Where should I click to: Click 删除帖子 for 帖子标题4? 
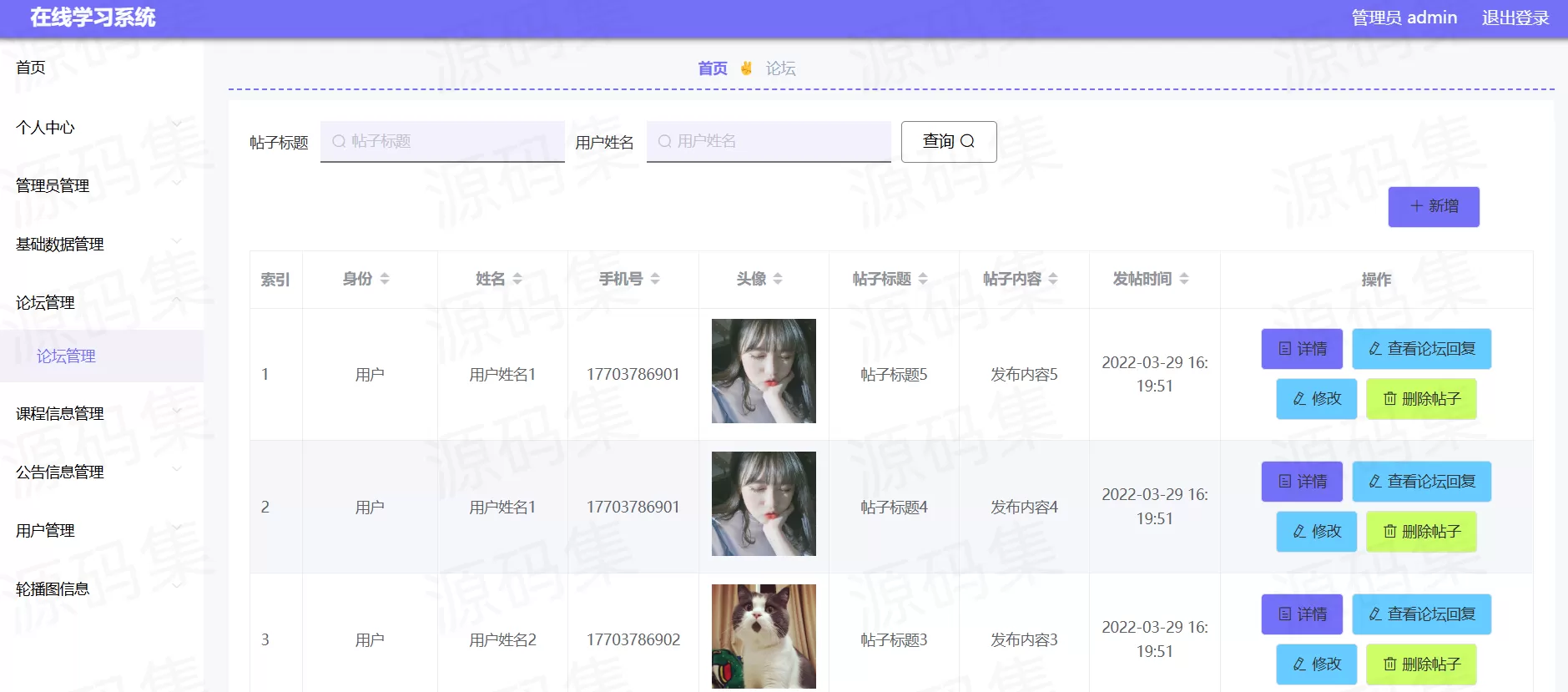(x=1421, y=532)
